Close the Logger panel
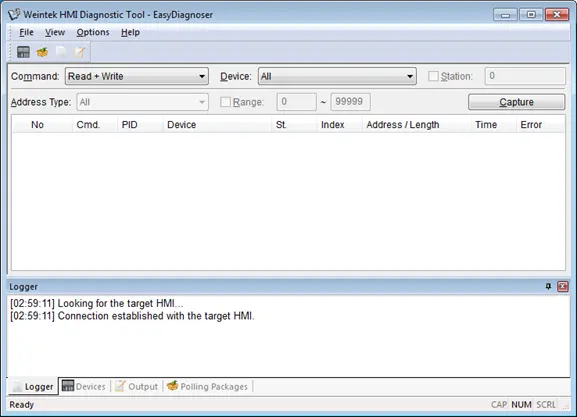577x417 pixels. pos(563,286)
